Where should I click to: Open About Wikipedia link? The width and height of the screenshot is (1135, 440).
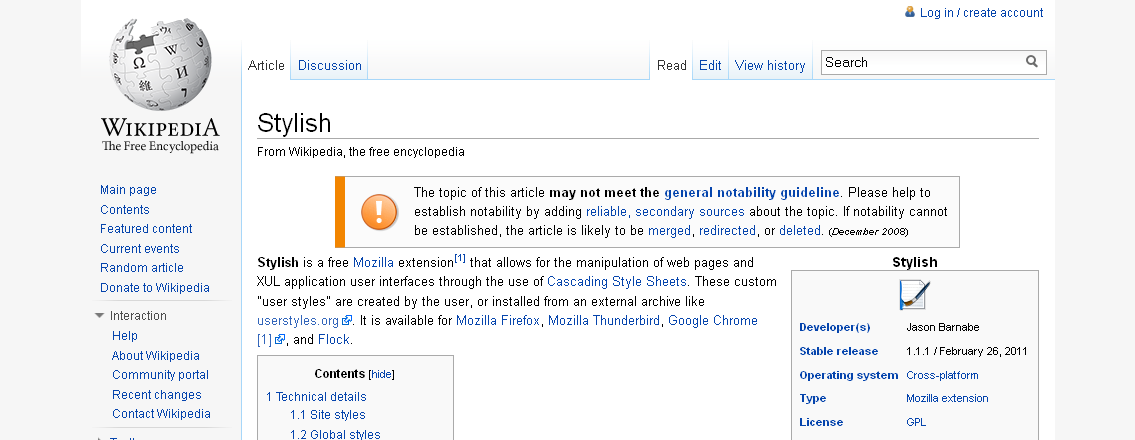click(156, 355)
